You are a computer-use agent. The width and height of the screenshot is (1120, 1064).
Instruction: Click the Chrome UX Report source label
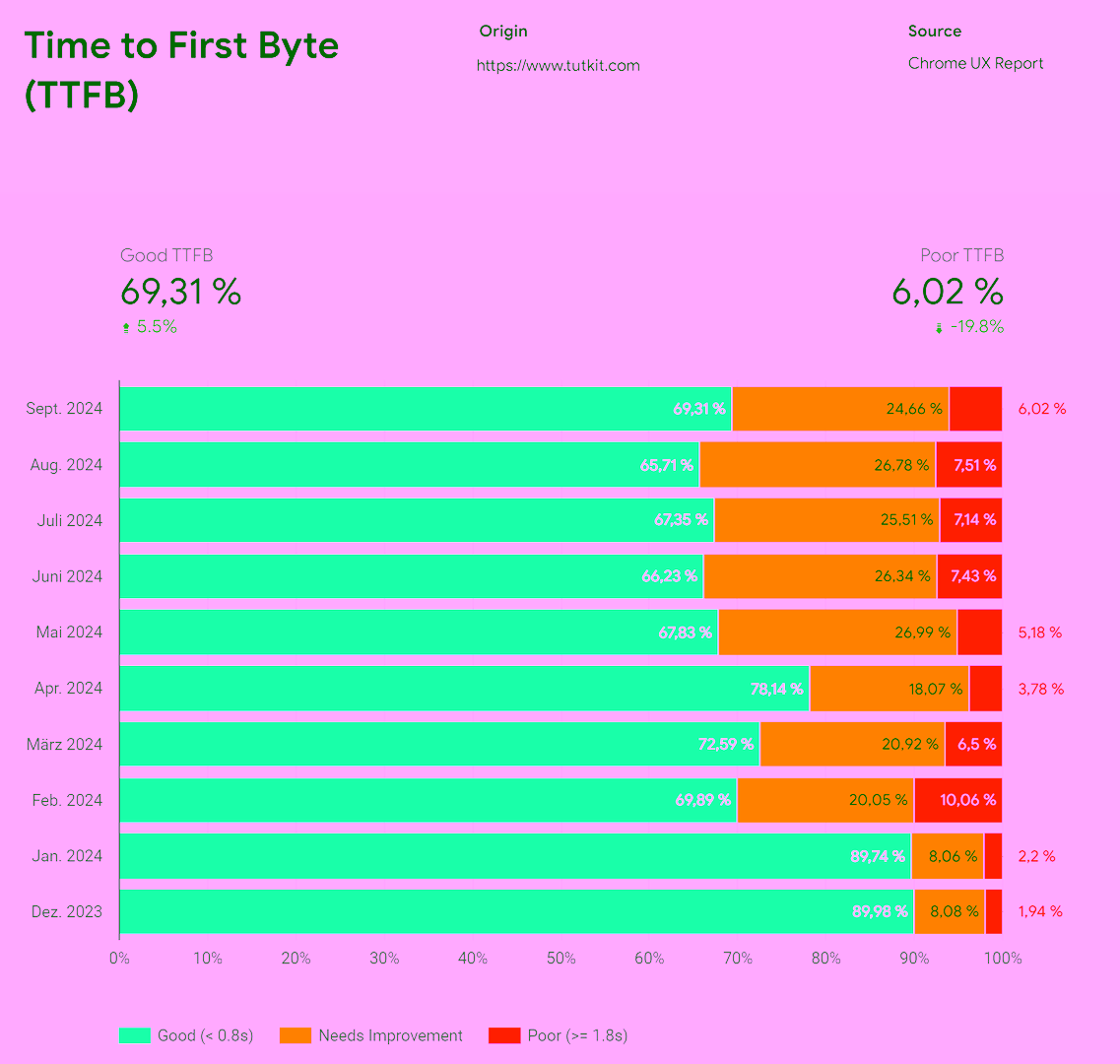975,63
